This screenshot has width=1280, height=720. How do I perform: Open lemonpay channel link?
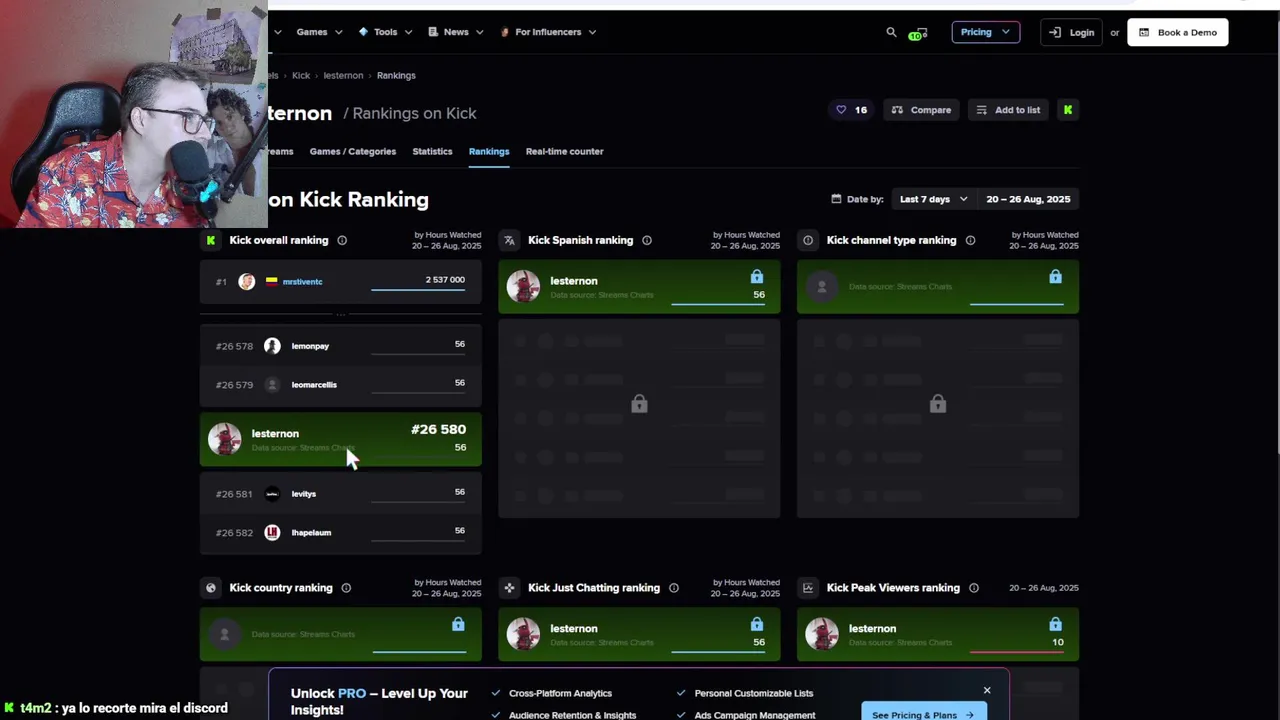310,346
